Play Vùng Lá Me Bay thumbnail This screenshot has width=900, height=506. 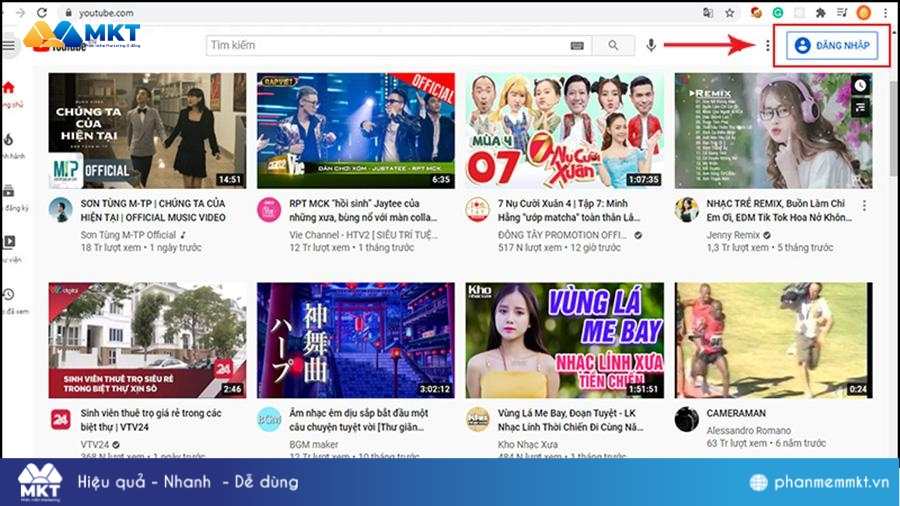click(565, 340)
